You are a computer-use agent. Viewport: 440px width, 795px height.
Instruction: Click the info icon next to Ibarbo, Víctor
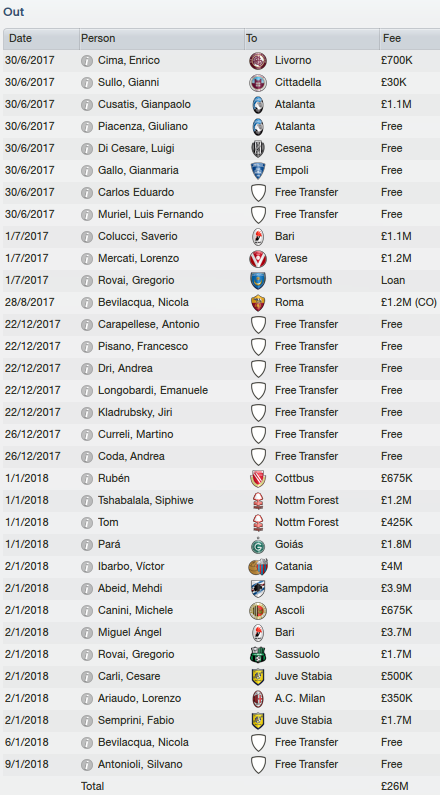[87, 566]
